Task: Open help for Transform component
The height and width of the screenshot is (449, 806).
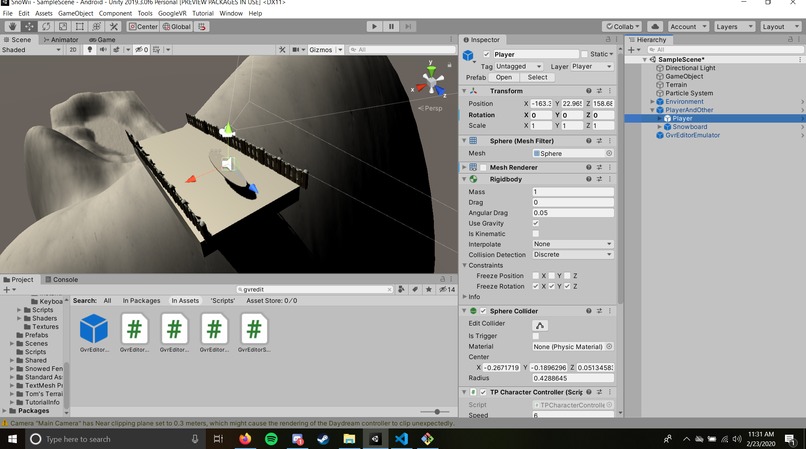Action: pyautogui.click(x=589, y=91)
